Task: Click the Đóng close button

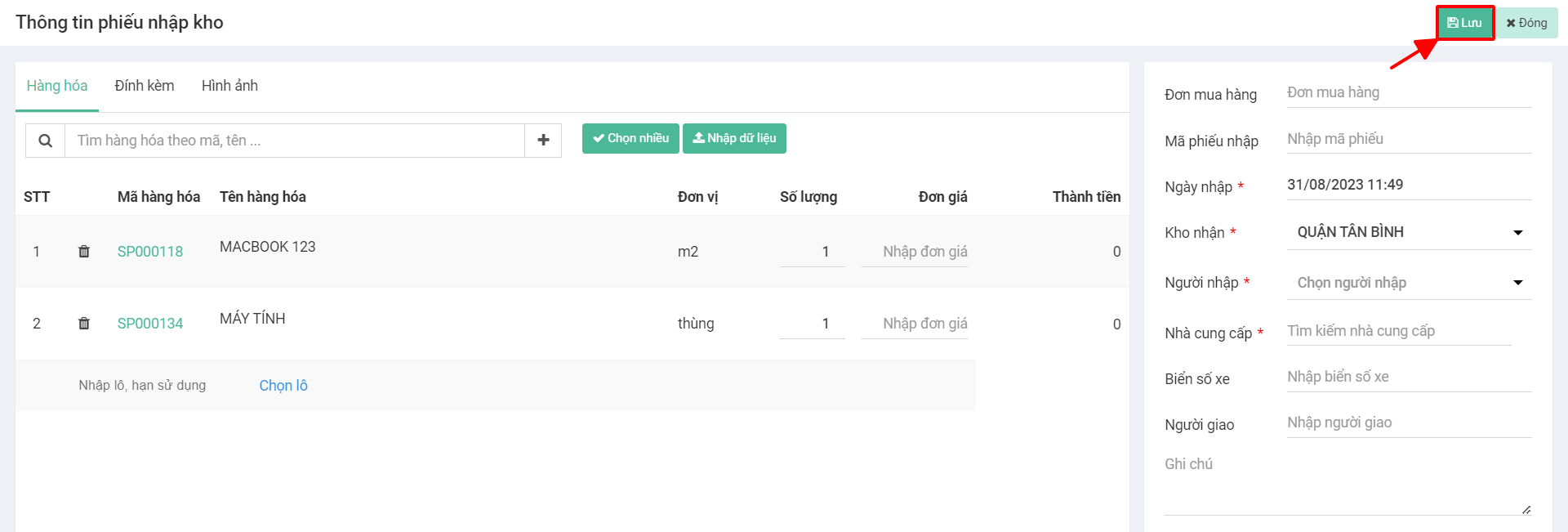Action: click(x=1526, y=23)
